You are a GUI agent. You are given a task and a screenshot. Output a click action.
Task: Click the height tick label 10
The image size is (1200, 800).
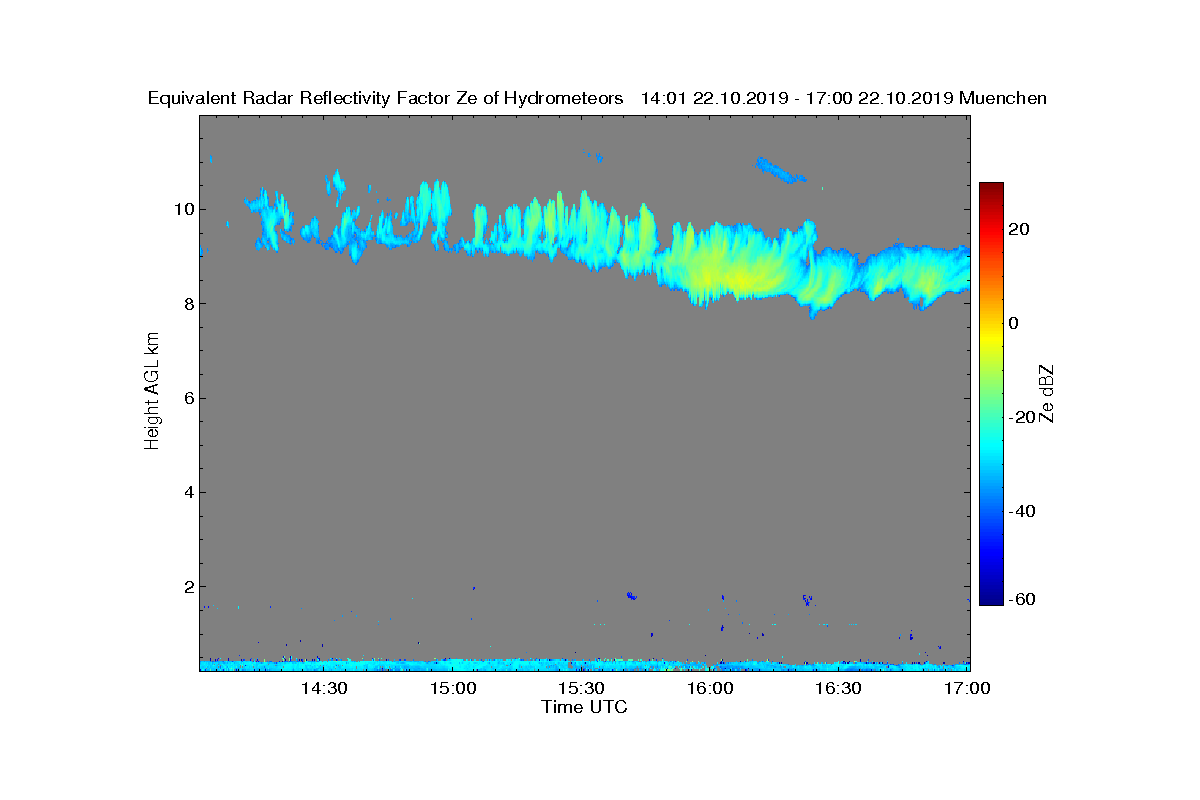point(184,209)
